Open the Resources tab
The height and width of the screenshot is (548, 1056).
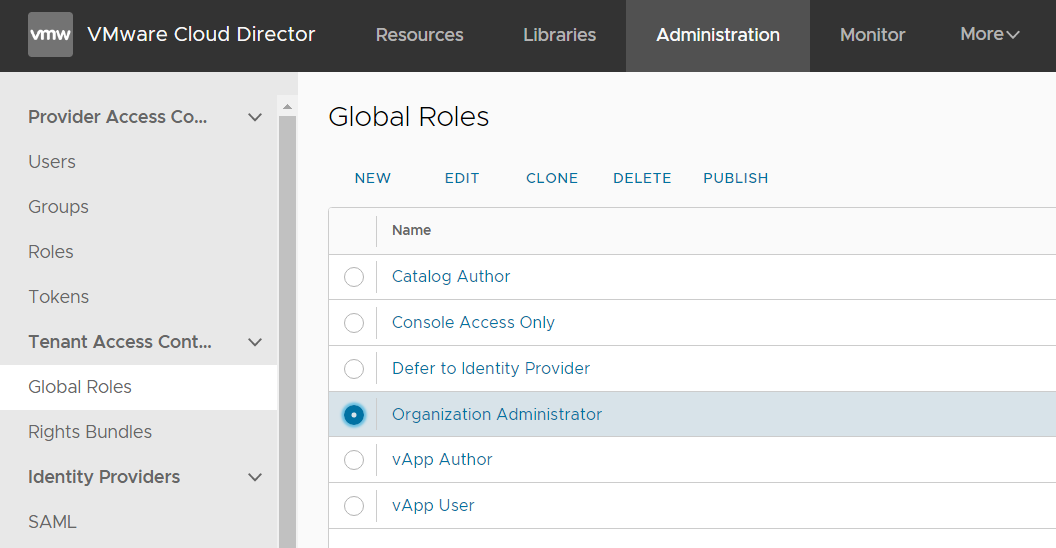tap(420, 35)
